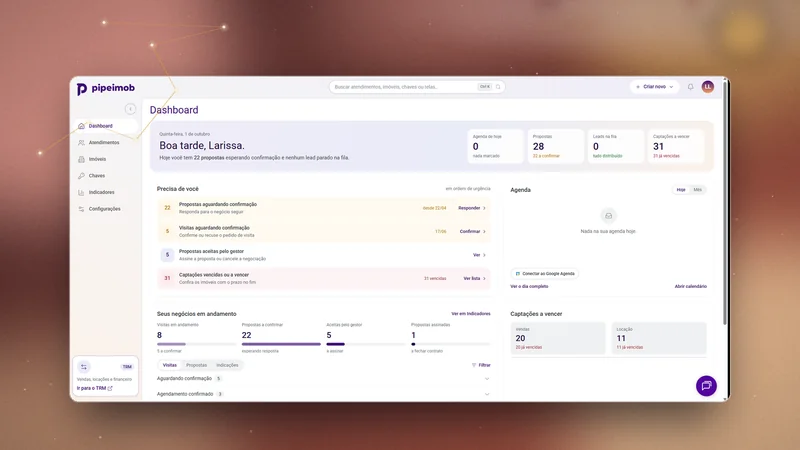800x450 pixels.
Task: Switch the Agenda view to Mês
Action: click(x=697, y=190)
